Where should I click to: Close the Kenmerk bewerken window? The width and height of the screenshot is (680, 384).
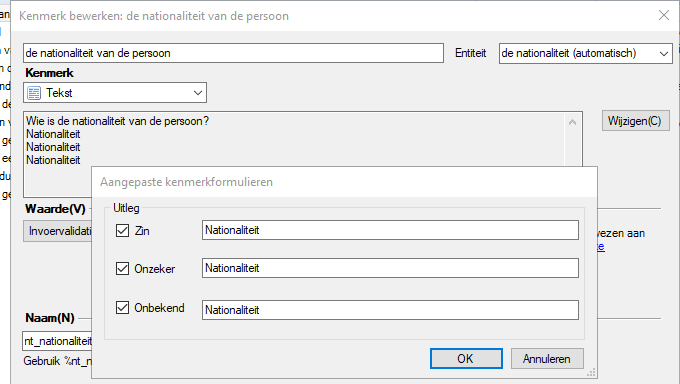tap(664, 16)
